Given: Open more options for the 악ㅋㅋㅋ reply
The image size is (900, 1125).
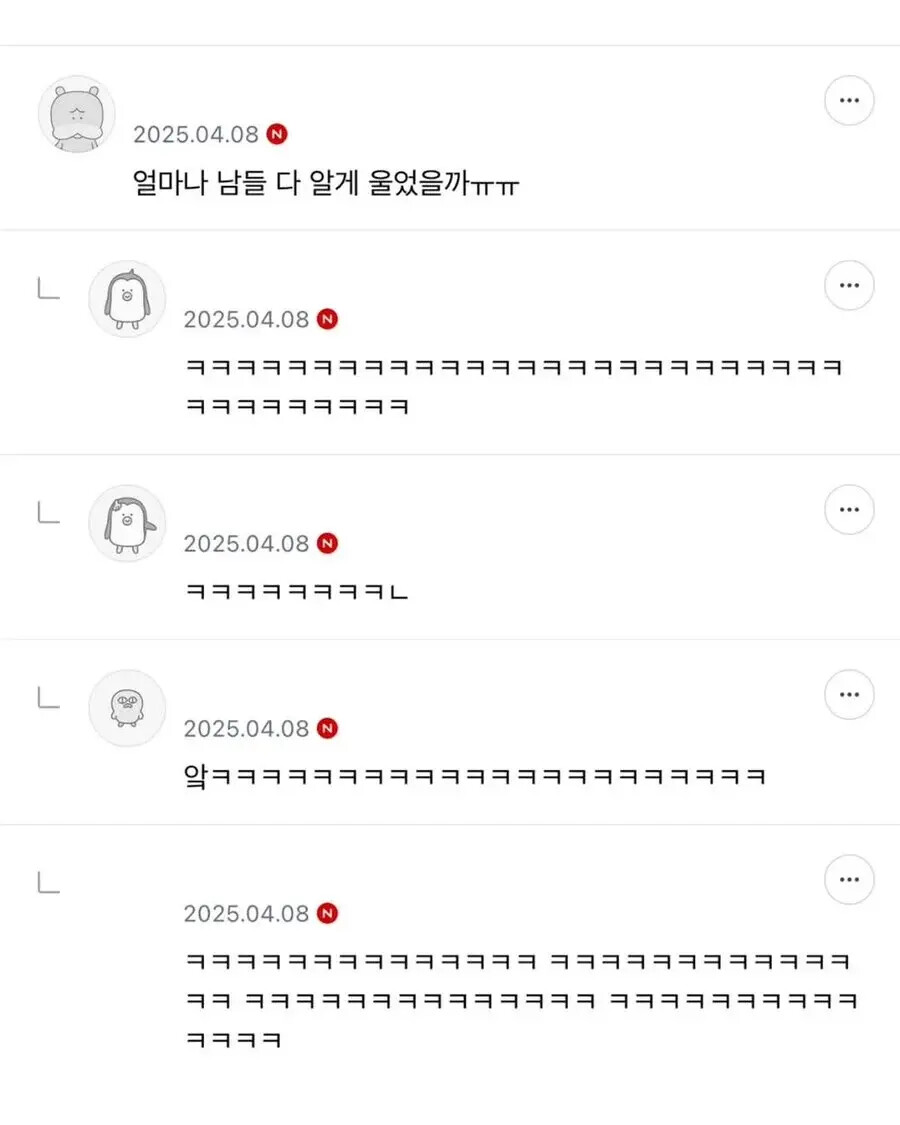Looking at the screenshot, I should coord(849,695).
